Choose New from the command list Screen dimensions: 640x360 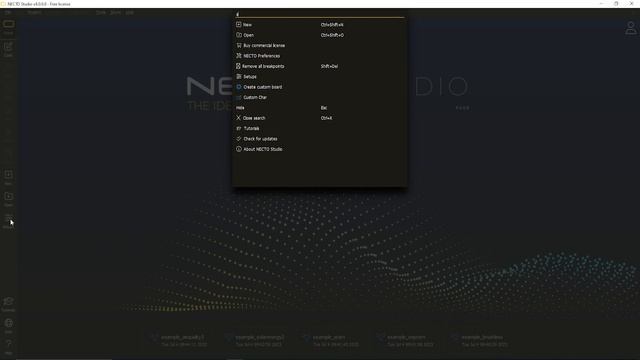click(320, 24)
